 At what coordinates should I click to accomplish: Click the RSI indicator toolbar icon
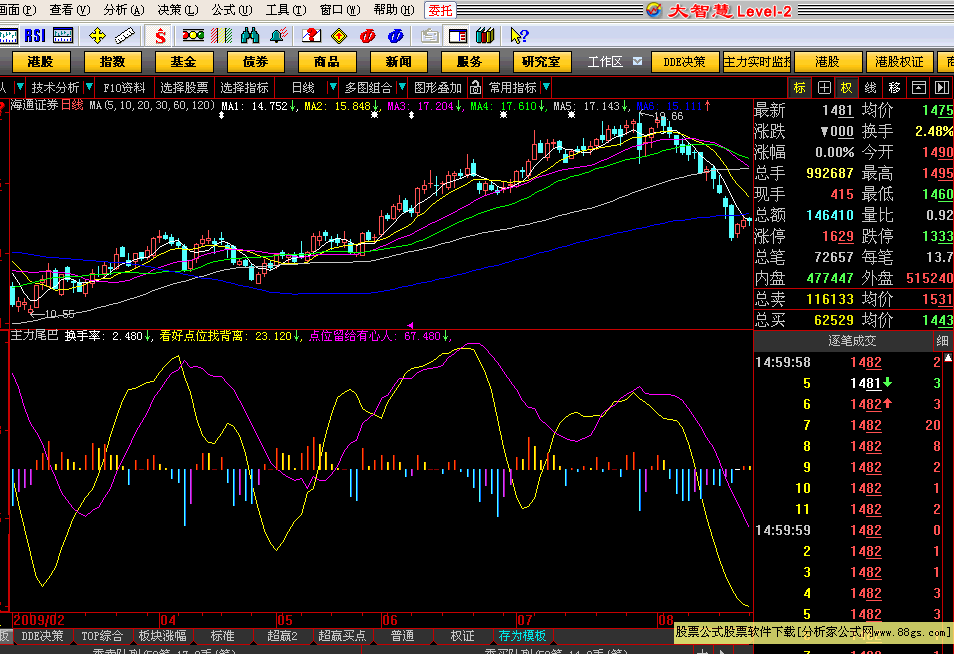pos(35,36)
